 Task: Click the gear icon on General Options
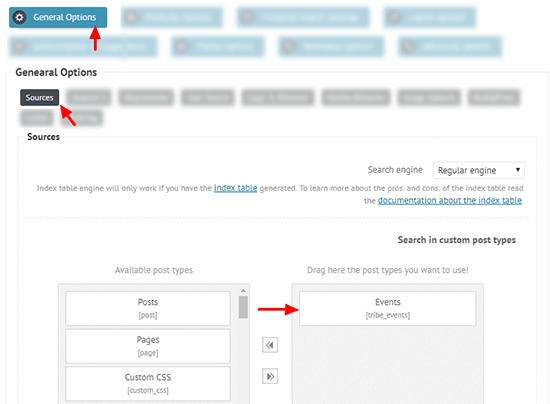20,17
